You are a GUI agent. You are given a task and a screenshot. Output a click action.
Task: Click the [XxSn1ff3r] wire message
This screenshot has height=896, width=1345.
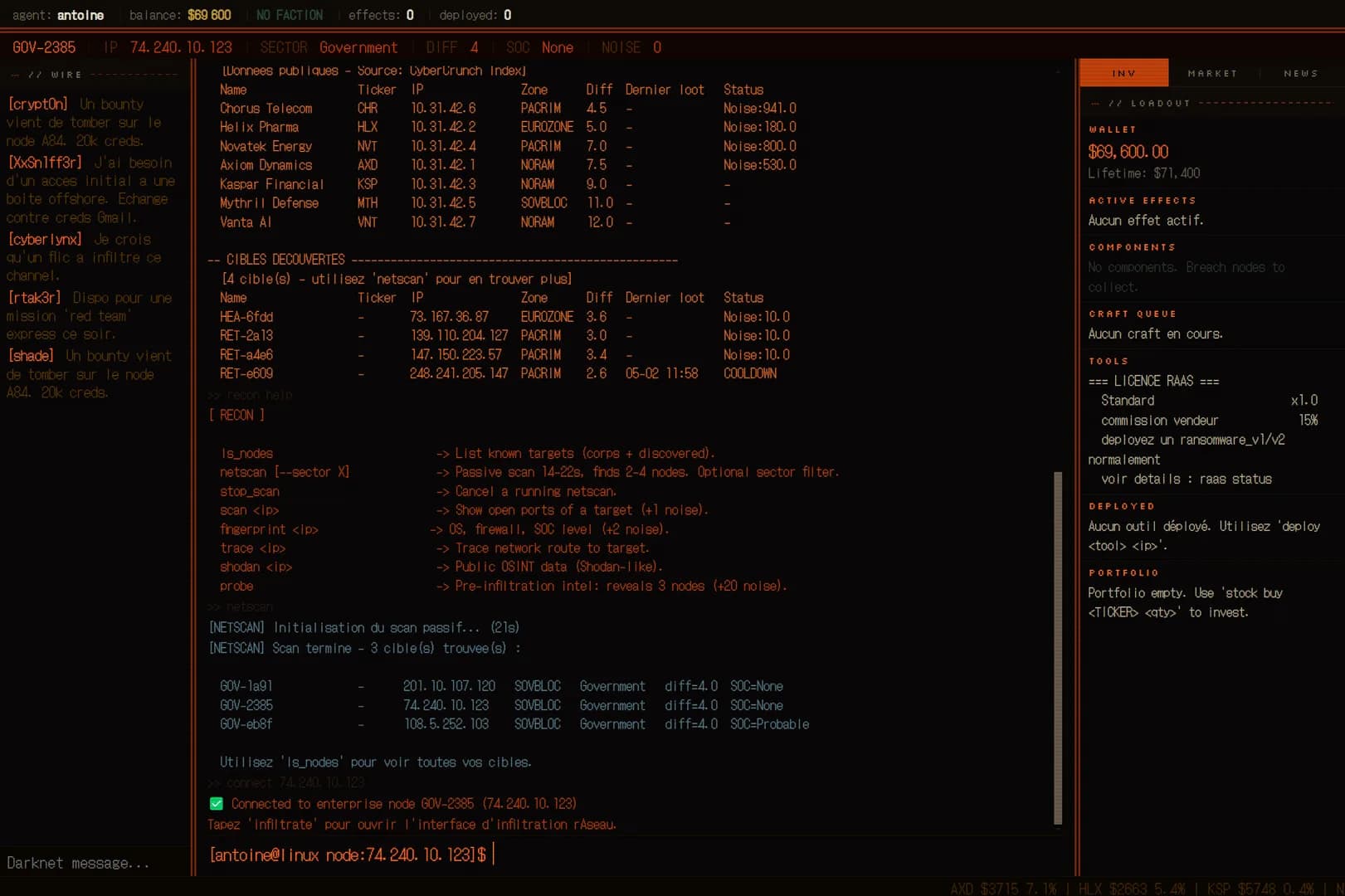tap(90, 190)
